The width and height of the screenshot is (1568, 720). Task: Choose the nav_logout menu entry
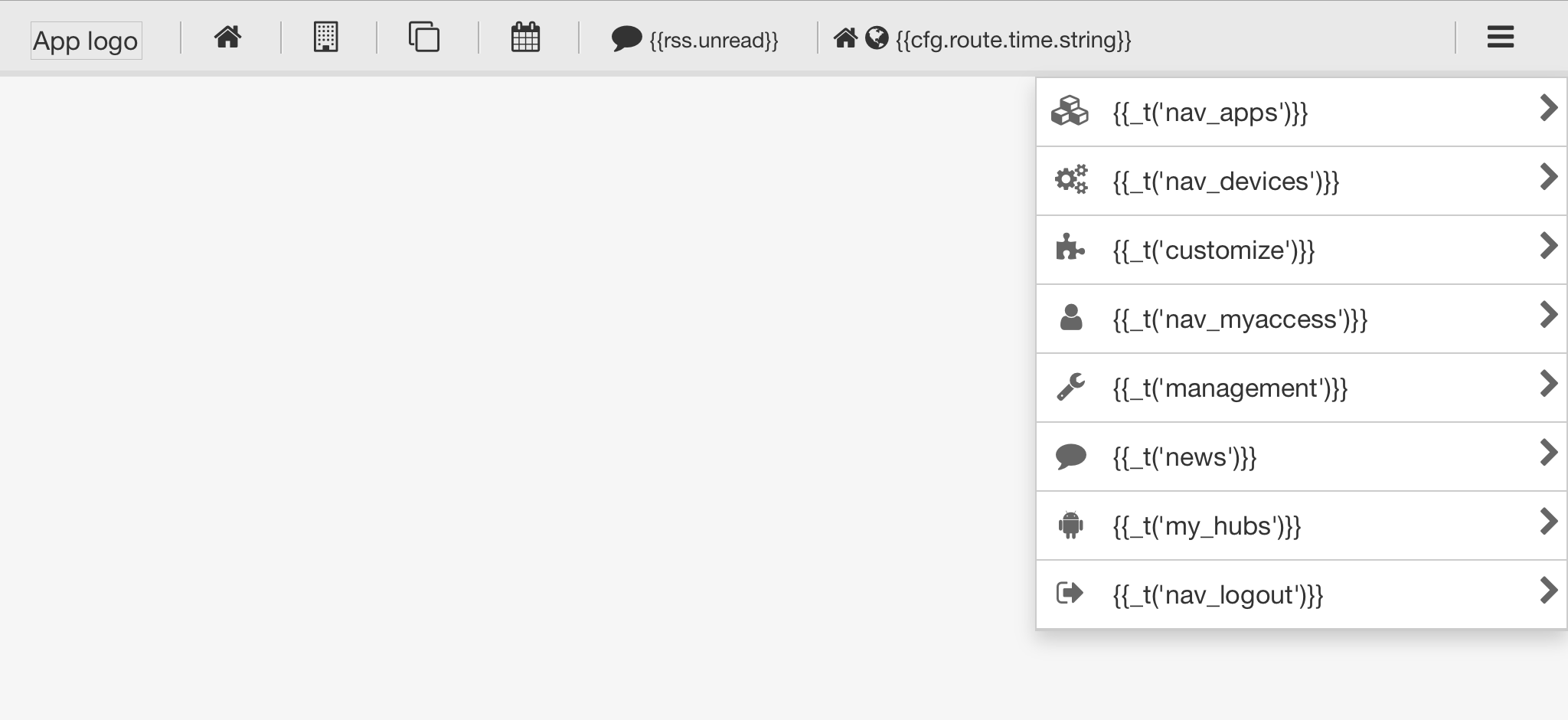(1217, 595)
